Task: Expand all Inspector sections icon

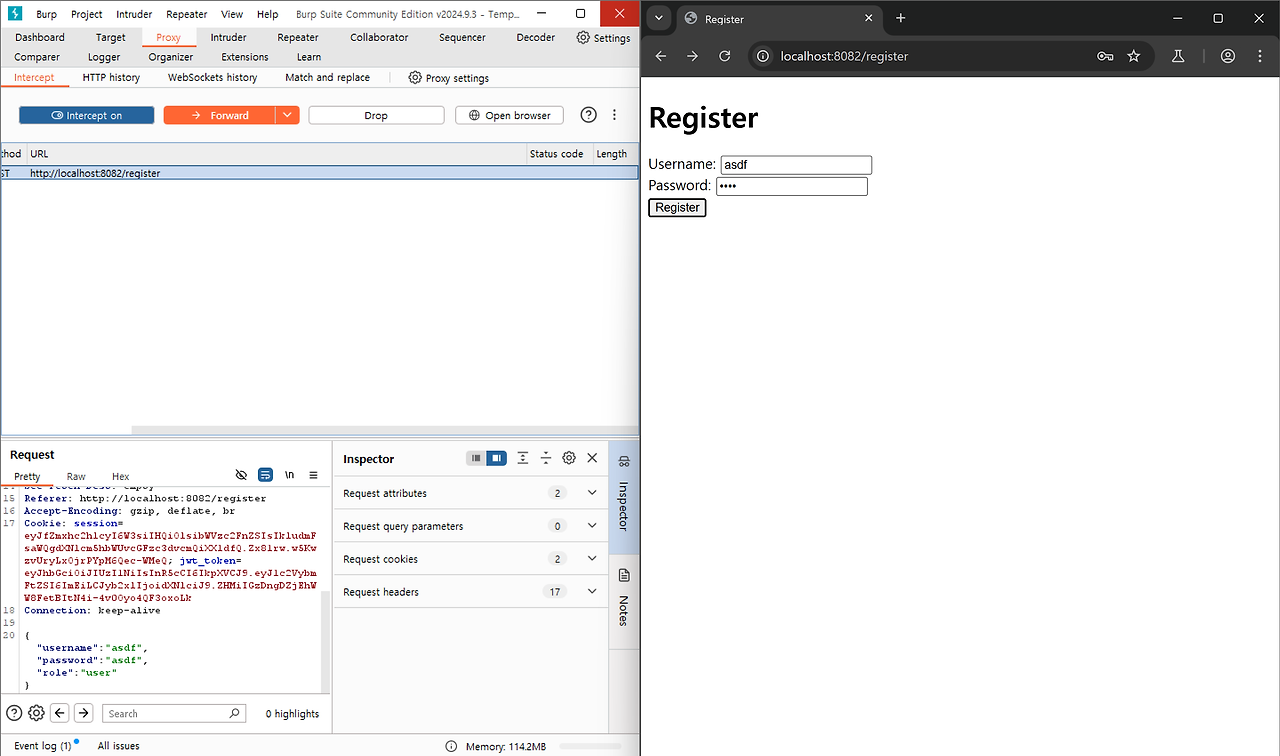Action: click(x=522, y=458)
